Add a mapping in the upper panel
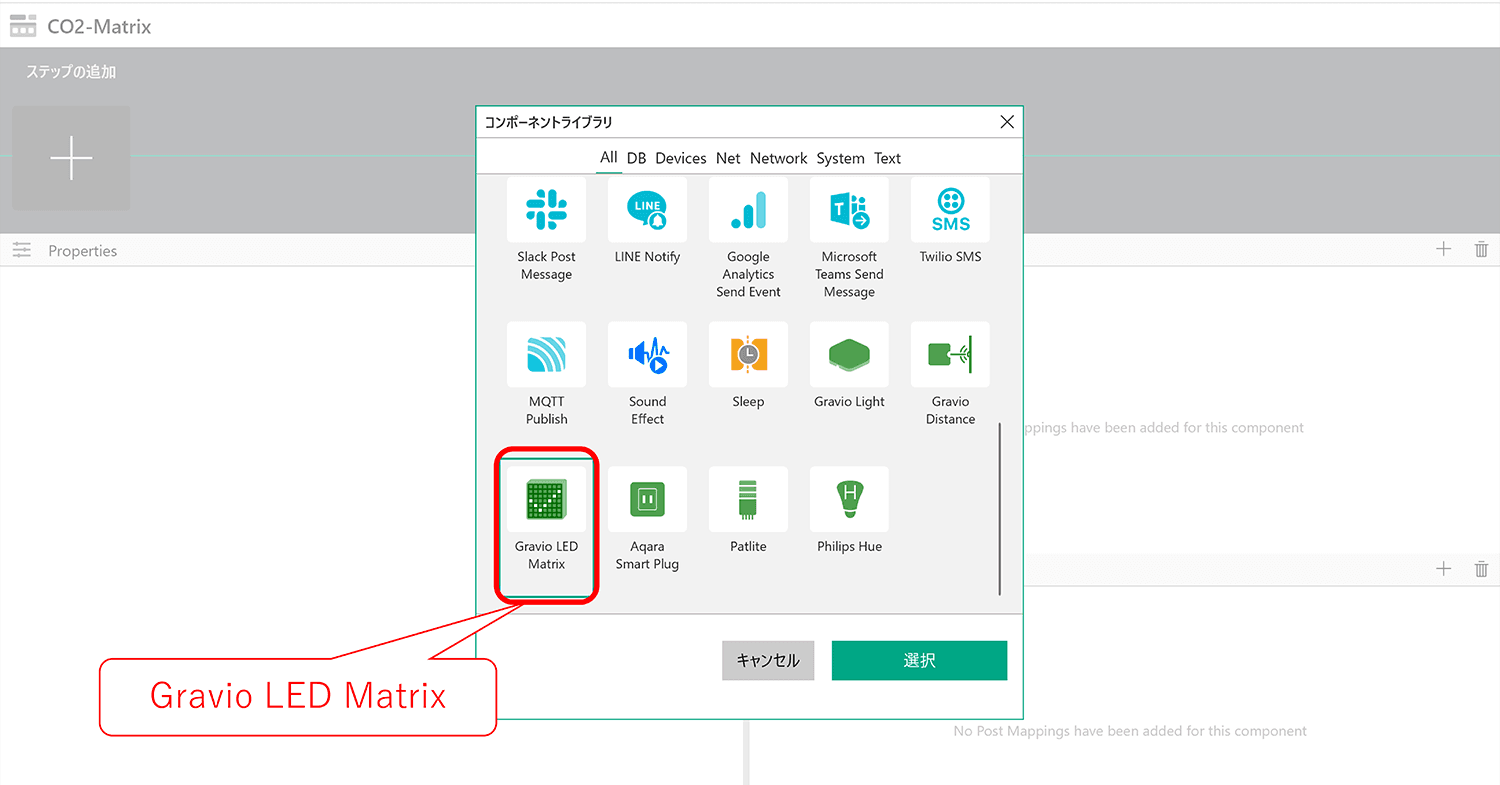 click(x=1443, y=249)
